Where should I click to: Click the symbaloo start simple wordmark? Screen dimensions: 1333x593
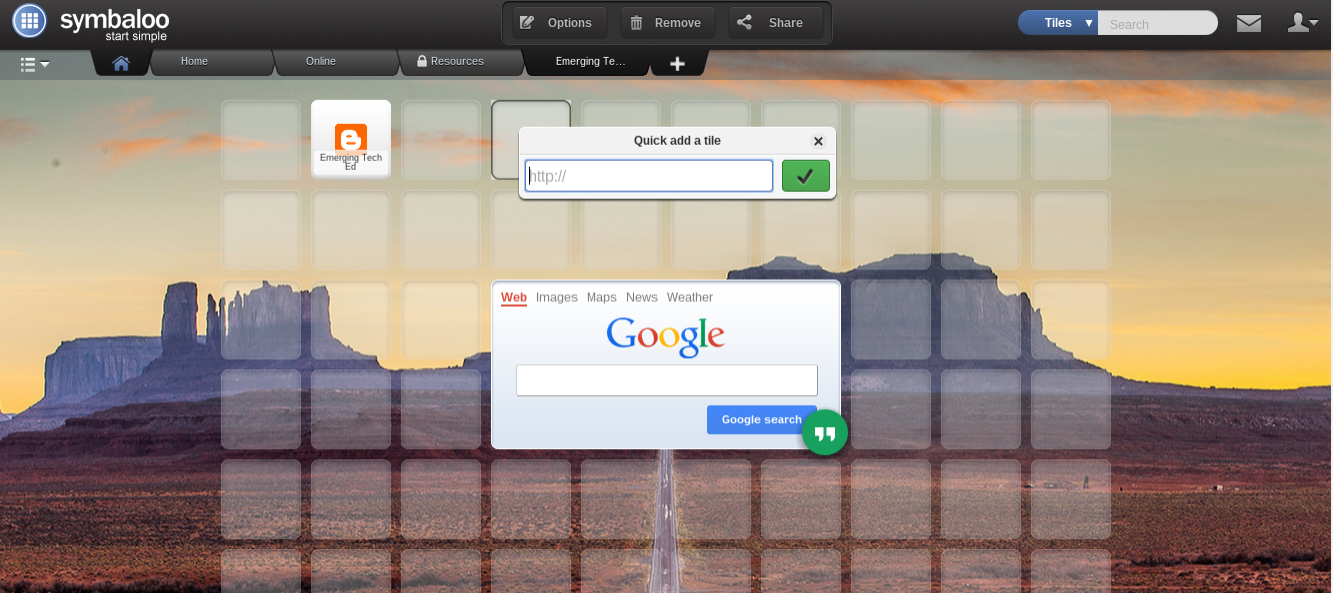point(115,25)
